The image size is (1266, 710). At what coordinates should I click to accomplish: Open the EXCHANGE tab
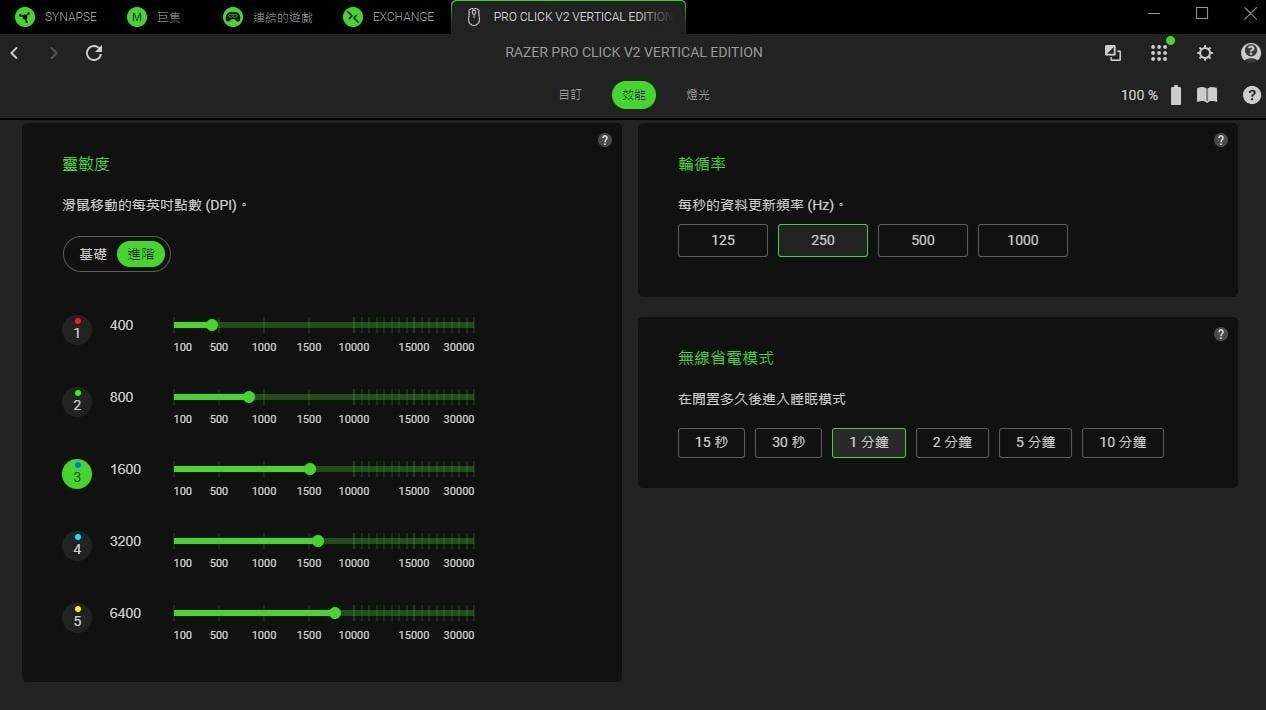tap(390, 17)
